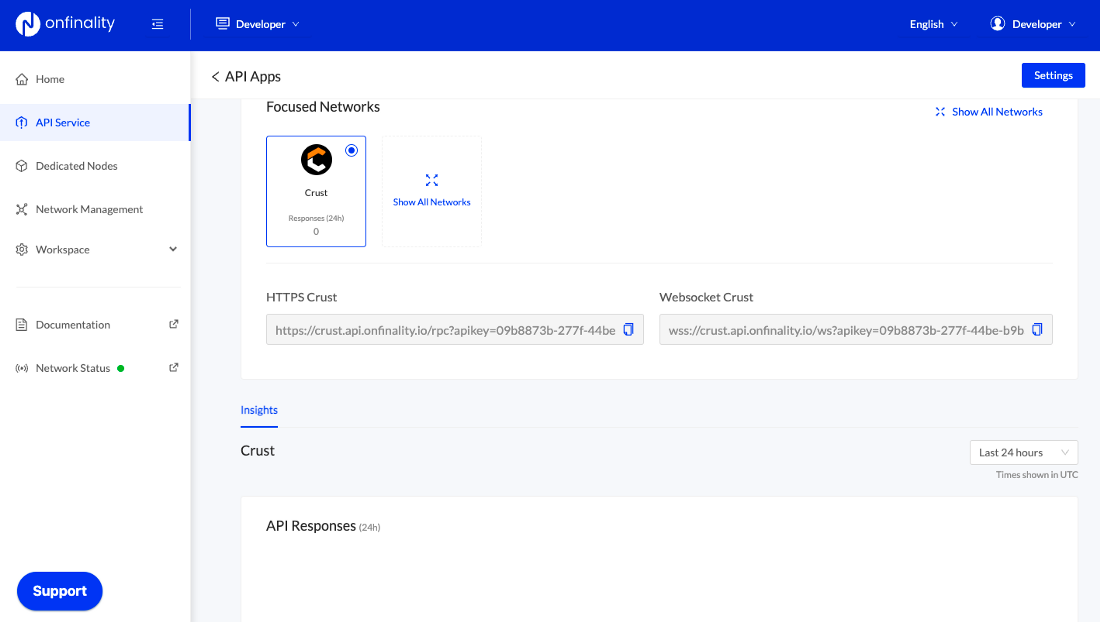Click the Focused Networks heading
Screen dimensions: 1100x622
click(323, 107)
